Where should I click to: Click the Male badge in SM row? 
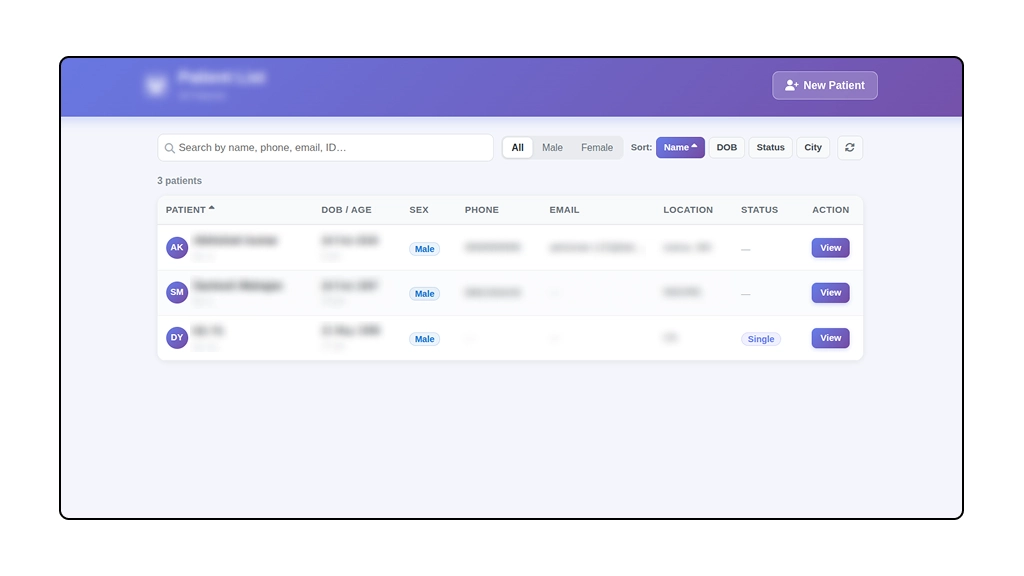tap(424, 294)
